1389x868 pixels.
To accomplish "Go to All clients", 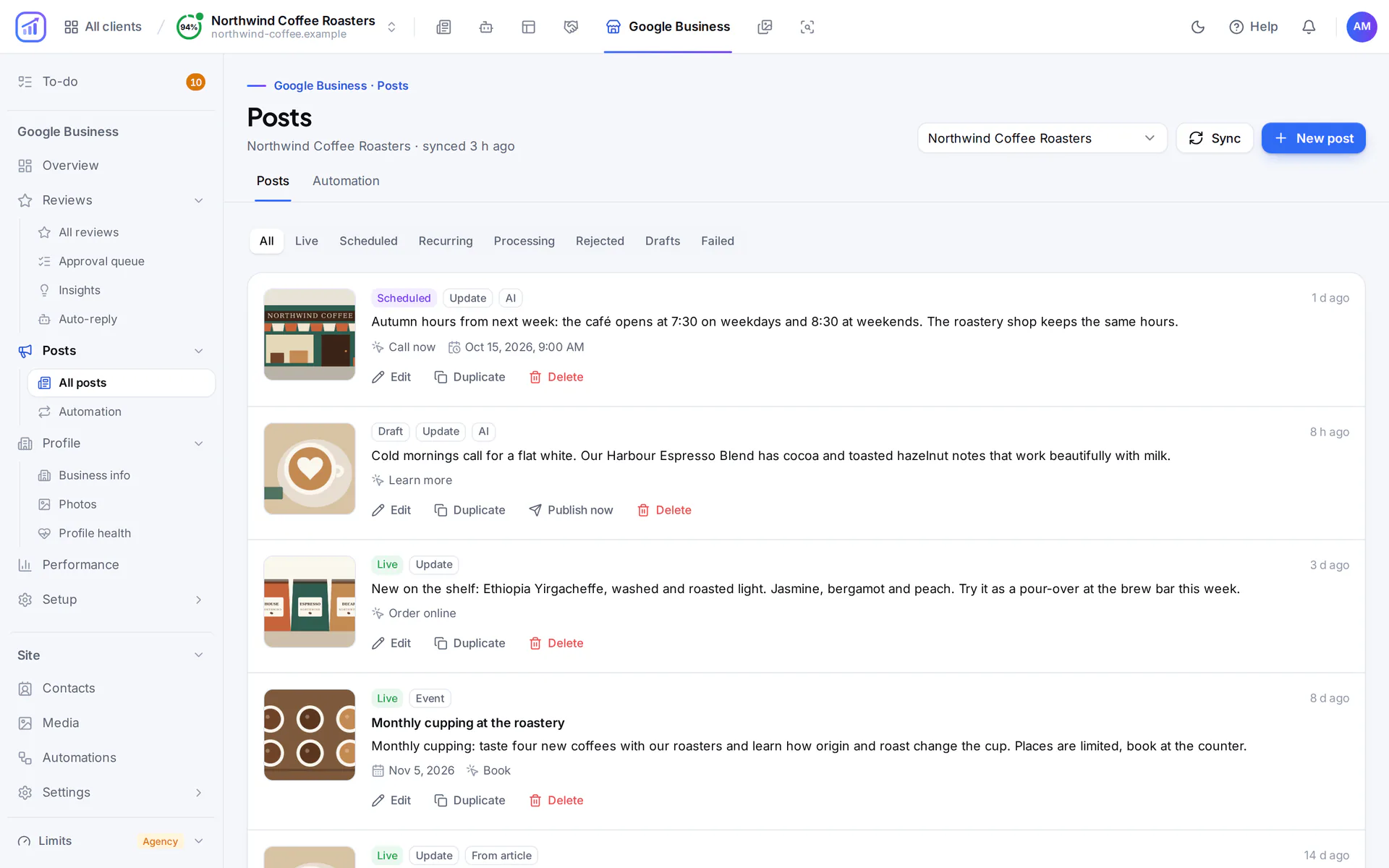I will click(x=103, y=27).
